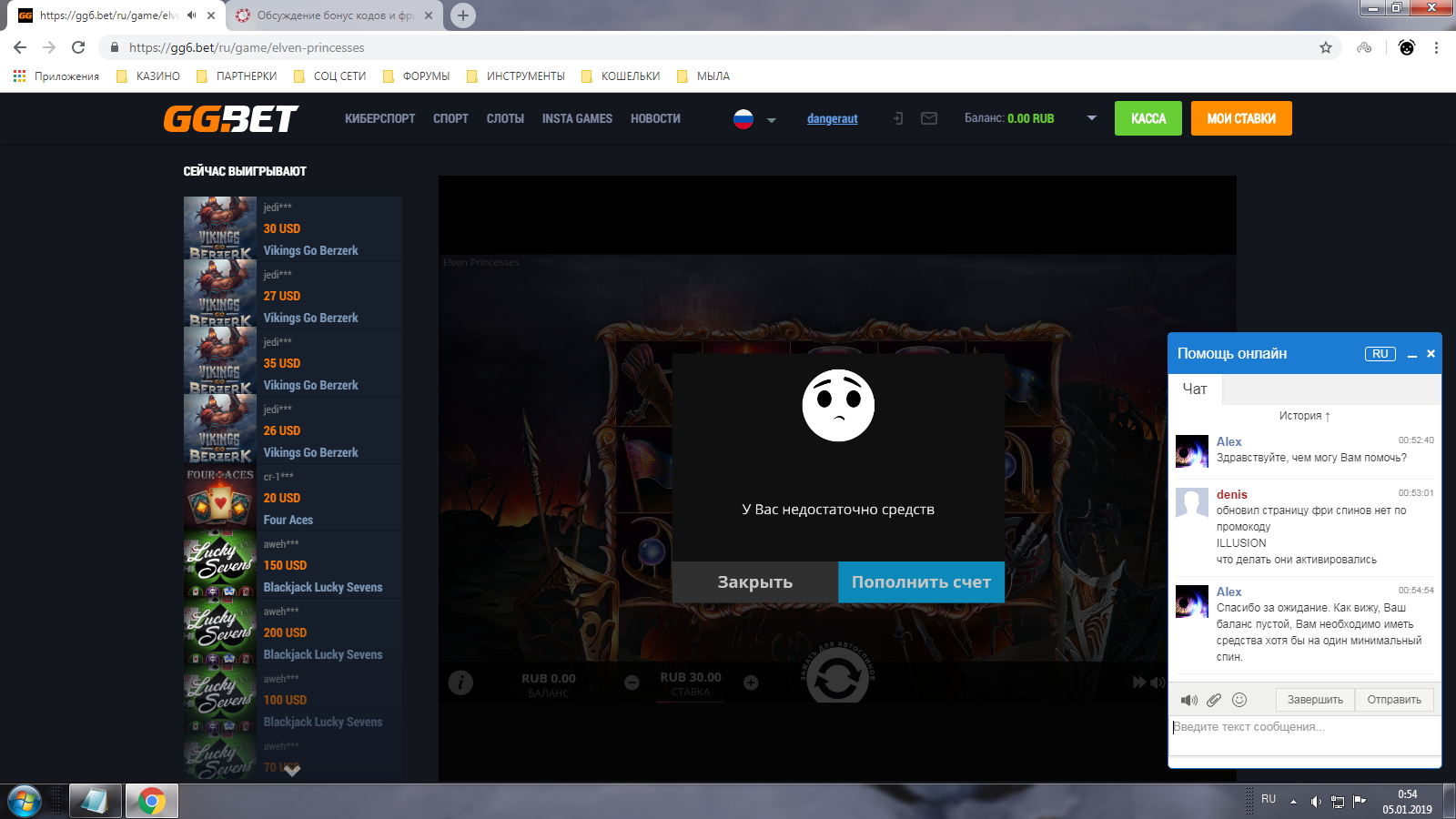Open the СЛОТЫ menu item

point(505,118)
